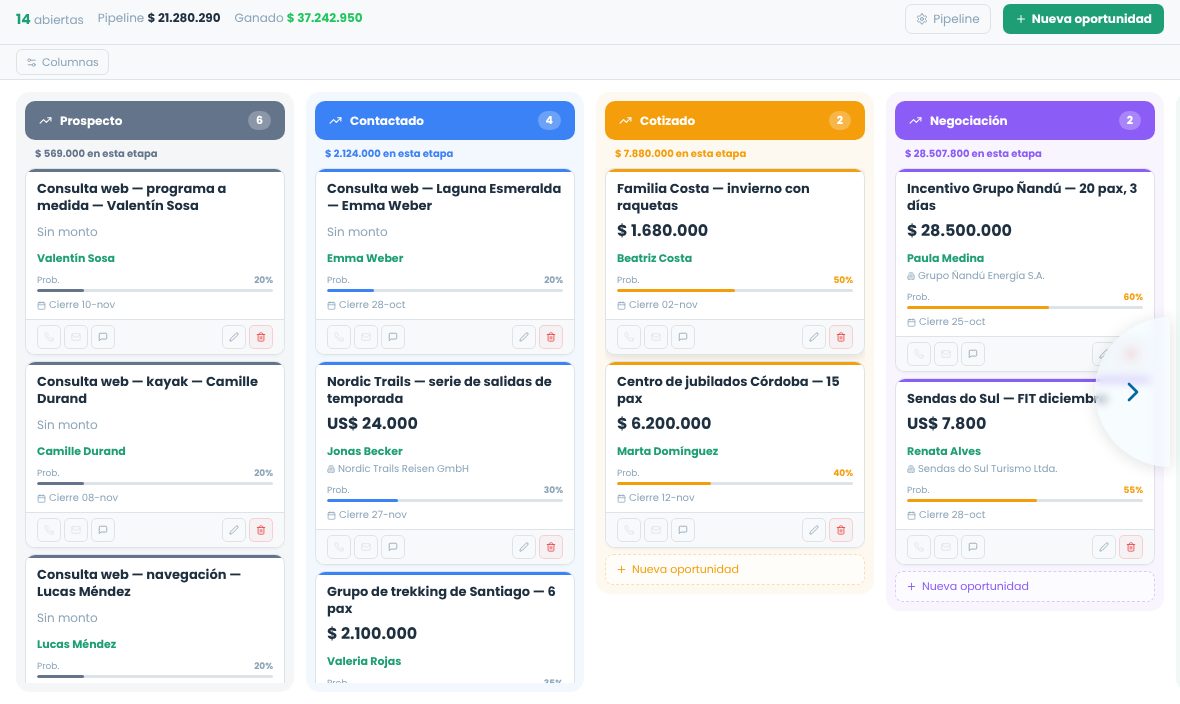Go to next columns with right chevron

tap(1133, 392)
